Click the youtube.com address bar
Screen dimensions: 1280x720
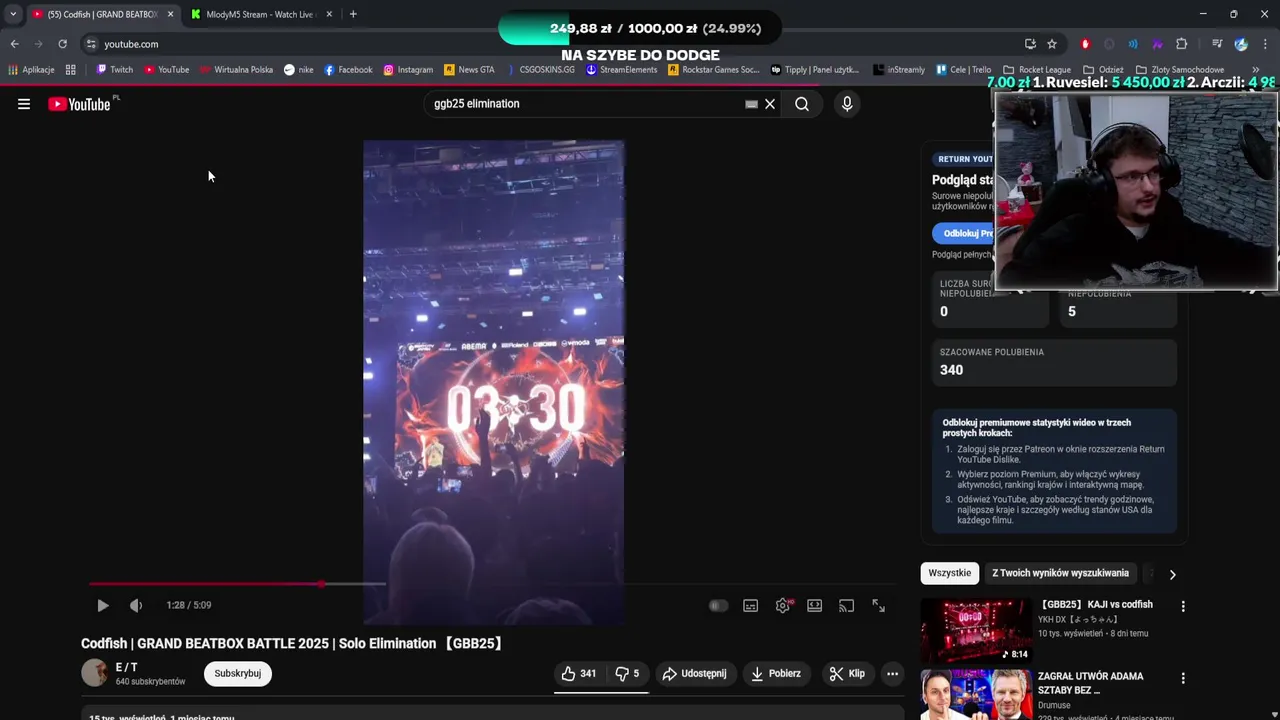coord(550,44)
